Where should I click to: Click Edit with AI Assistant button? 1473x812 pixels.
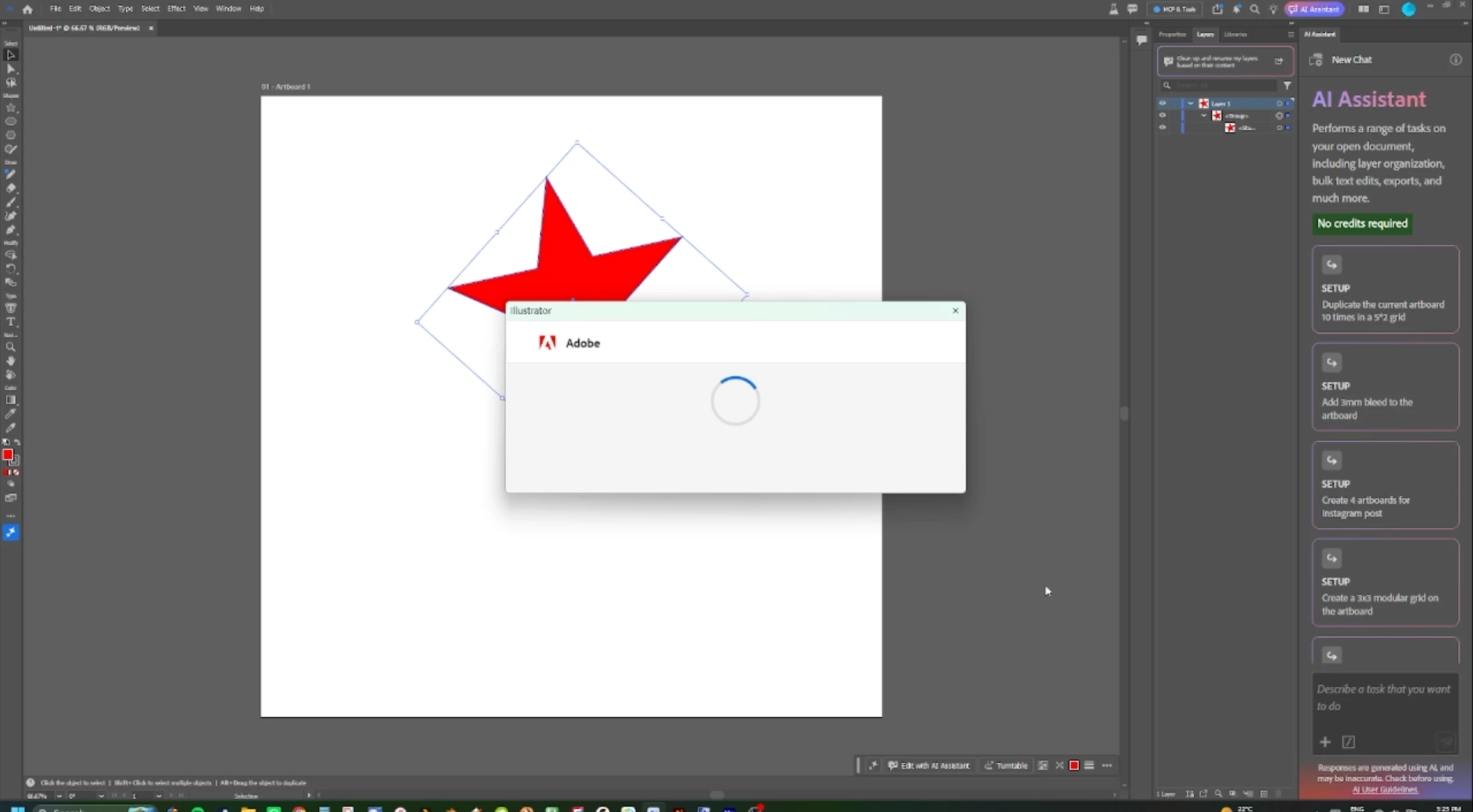[x=929, y=766]
